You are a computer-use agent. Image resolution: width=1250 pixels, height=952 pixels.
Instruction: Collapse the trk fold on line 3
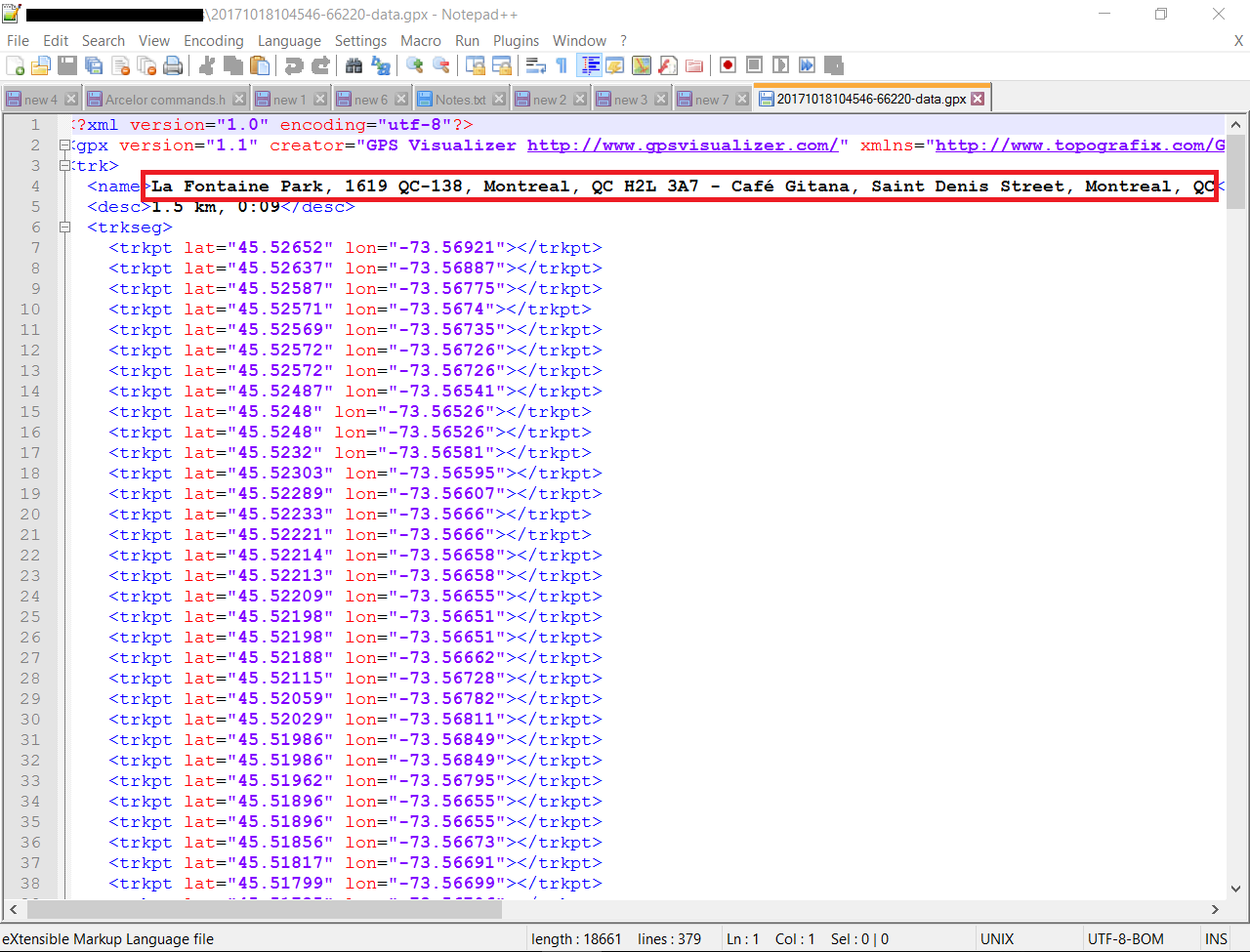pyautogui.click(x=65, y=166)
